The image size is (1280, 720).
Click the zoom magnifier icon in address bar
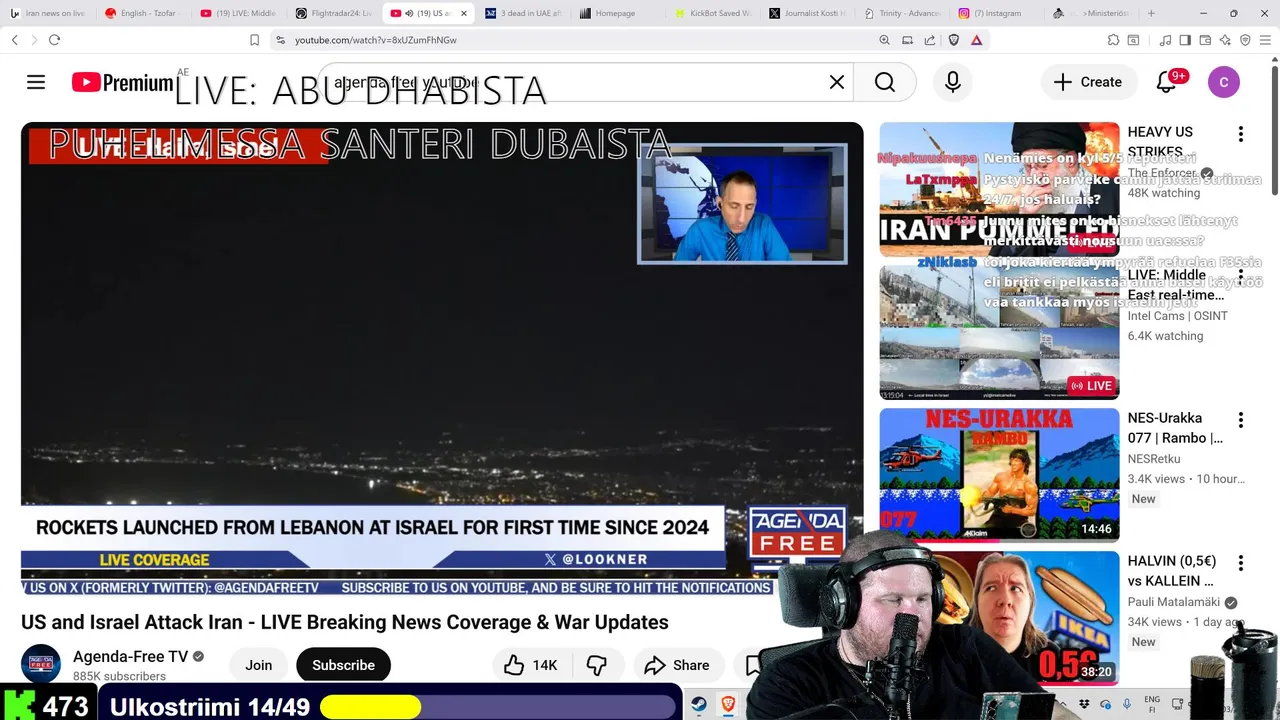point(884,40)
